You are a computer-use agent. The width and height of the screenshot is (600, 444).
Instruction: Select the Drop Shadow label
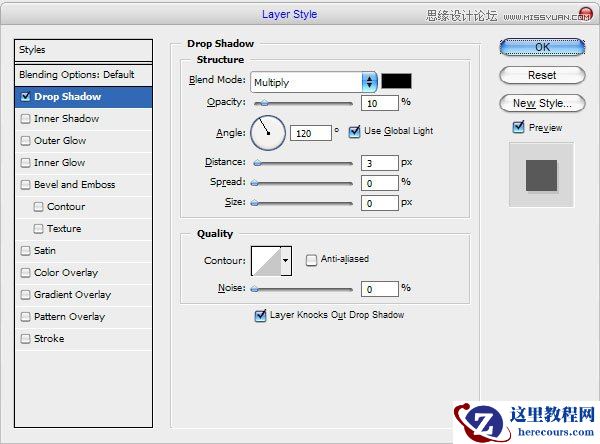[68, 96]
